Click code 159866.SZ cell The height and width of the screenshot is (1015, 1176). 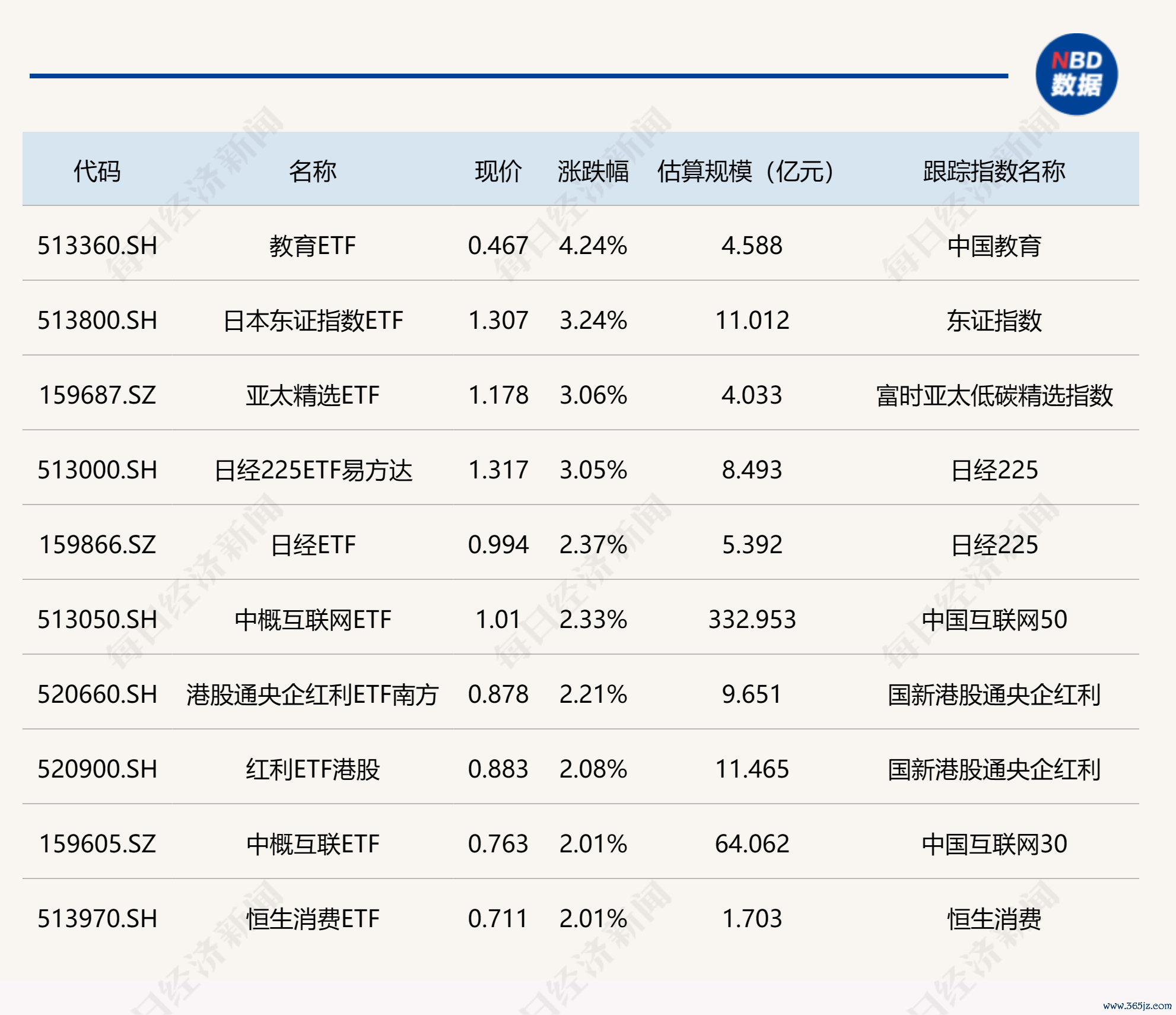tap(97, 545)
